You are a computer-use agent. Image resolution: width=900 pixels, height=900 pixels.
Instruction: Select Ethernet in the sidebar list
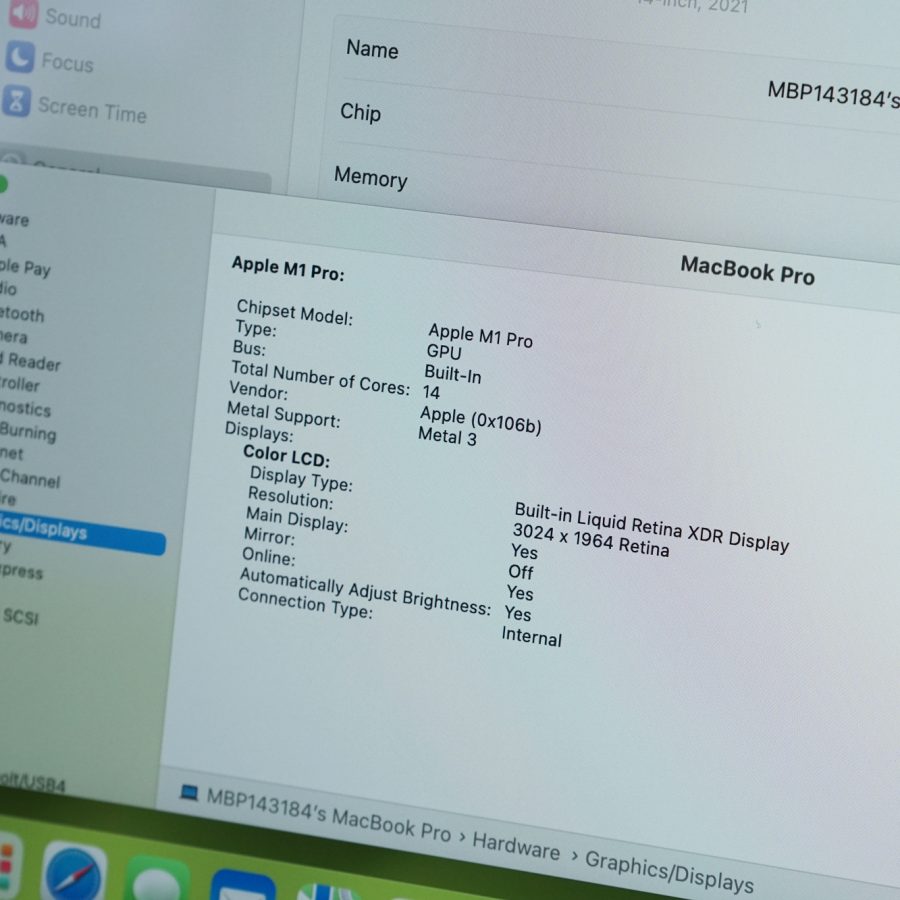11,453
